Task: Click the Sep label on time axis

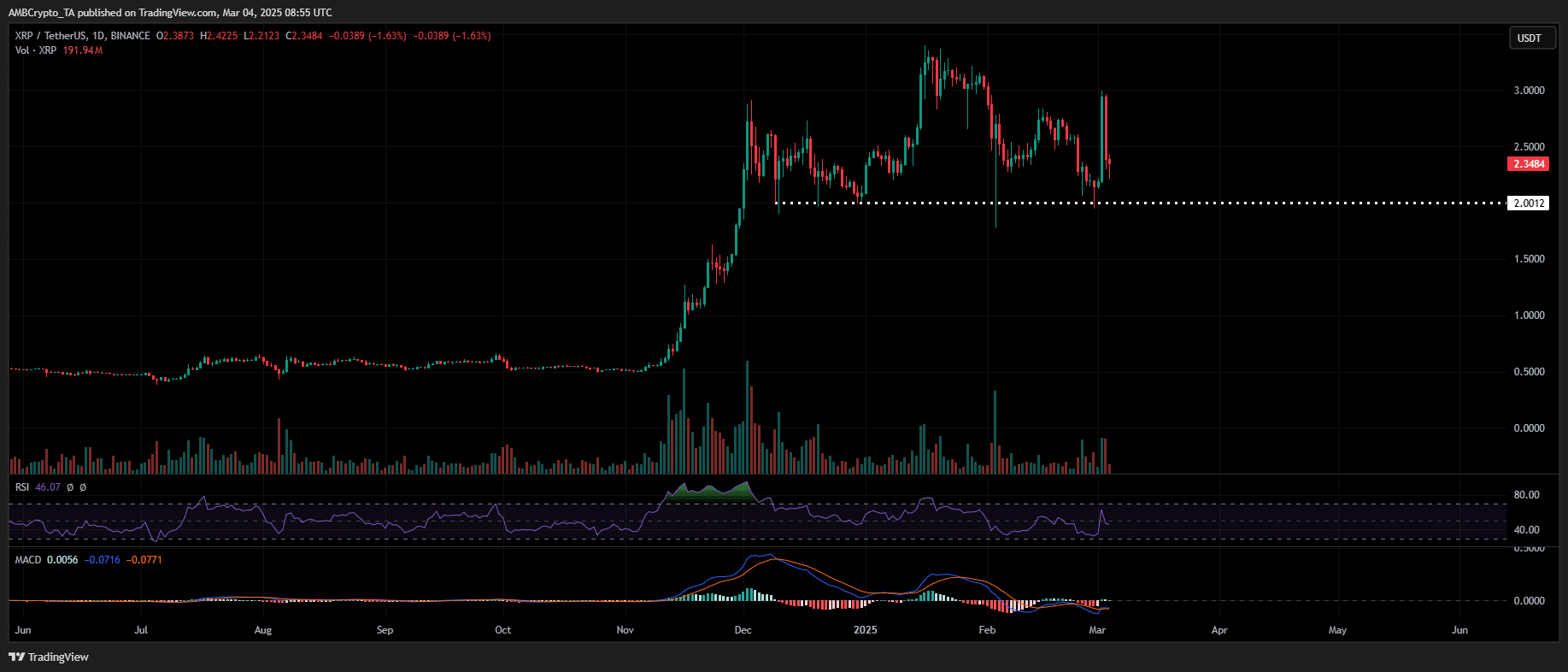Action: click(x=385, y=630)
